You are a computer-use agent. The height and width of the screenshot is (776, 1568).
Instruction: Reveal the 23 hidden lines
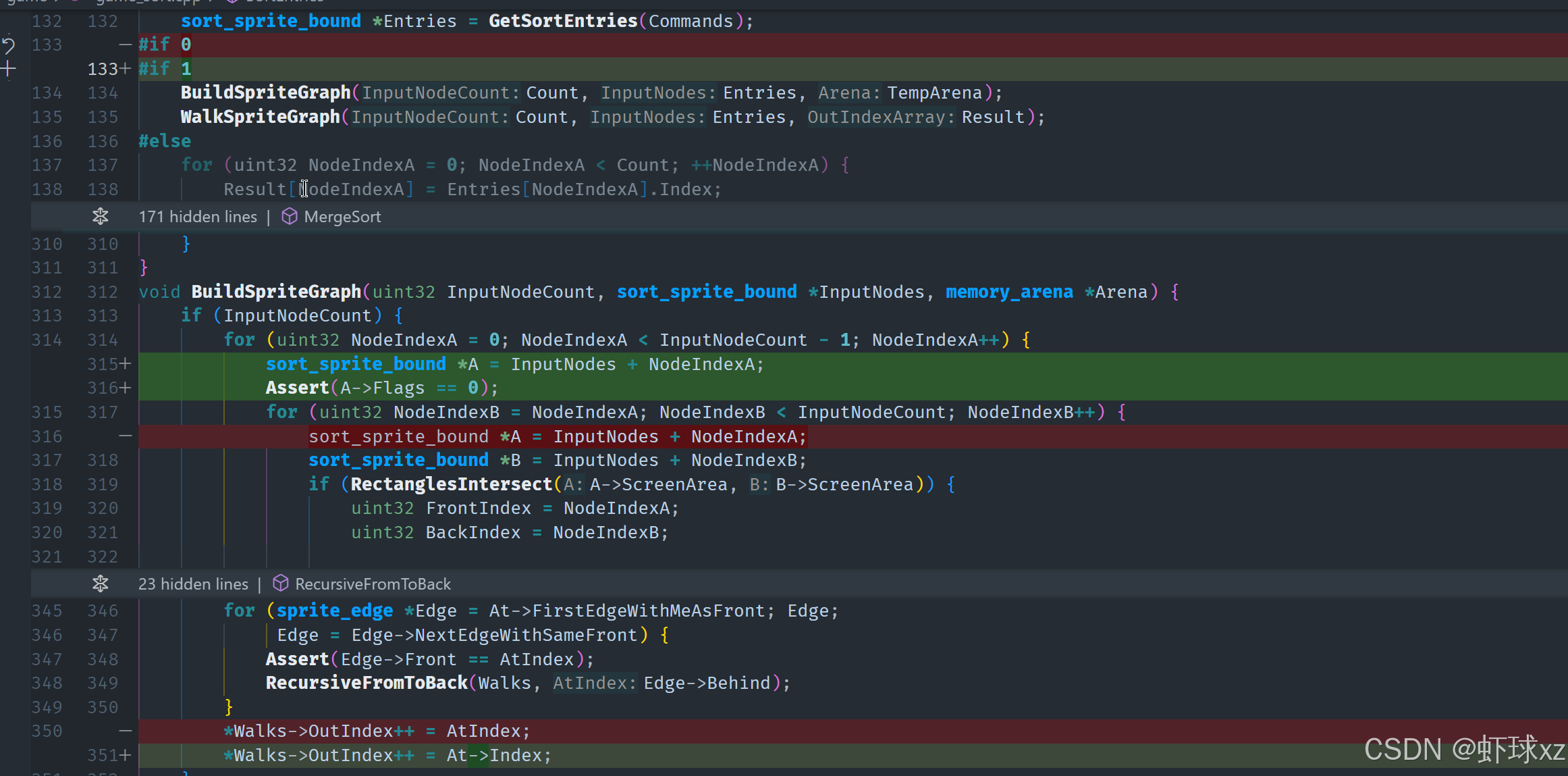tap(193, 584)
